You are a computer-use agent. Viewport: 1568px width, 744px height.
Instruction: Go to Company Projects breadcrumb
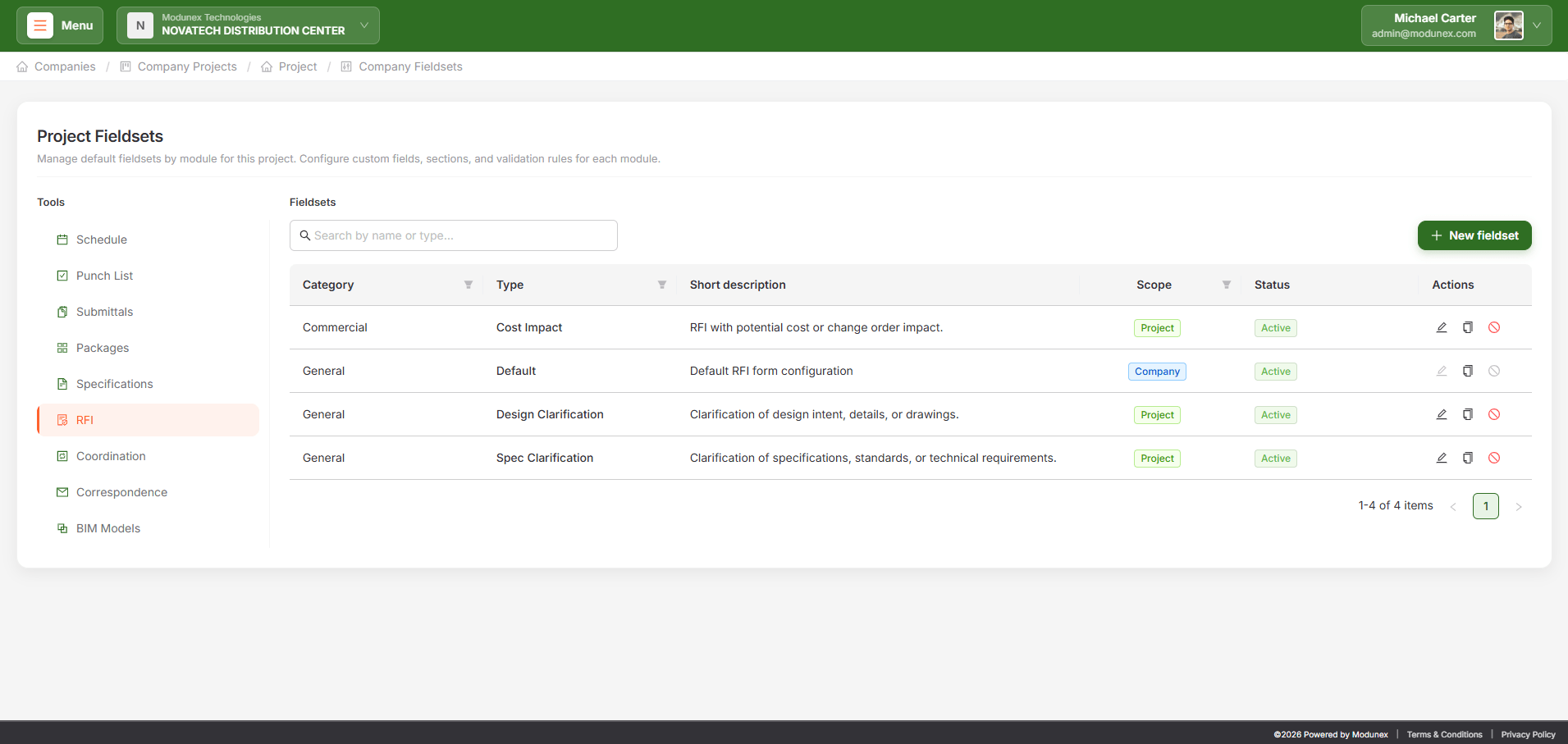click(x=186, y=66)
